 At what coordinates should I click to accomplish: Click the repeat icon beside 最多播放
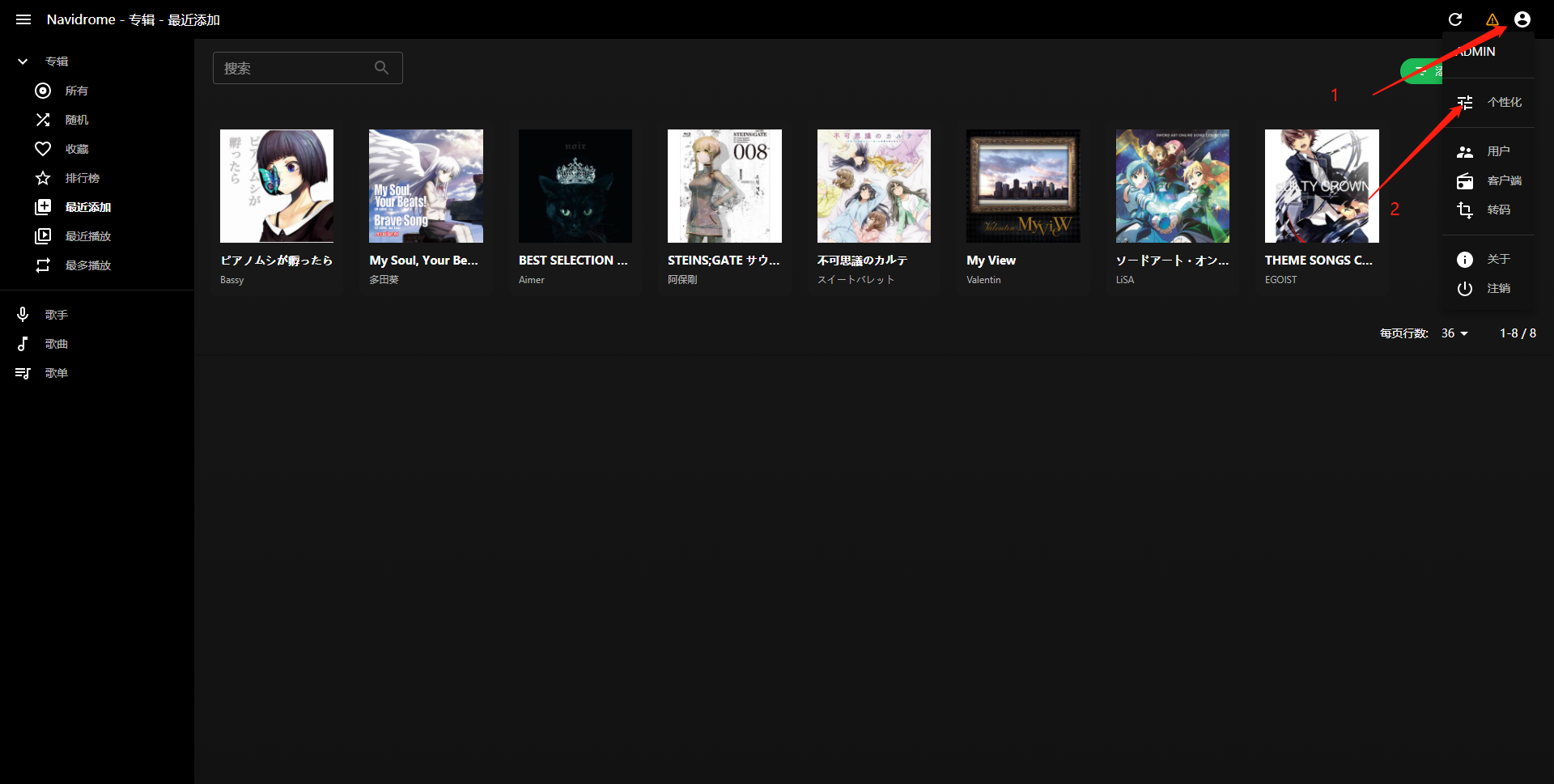[43, 265]
